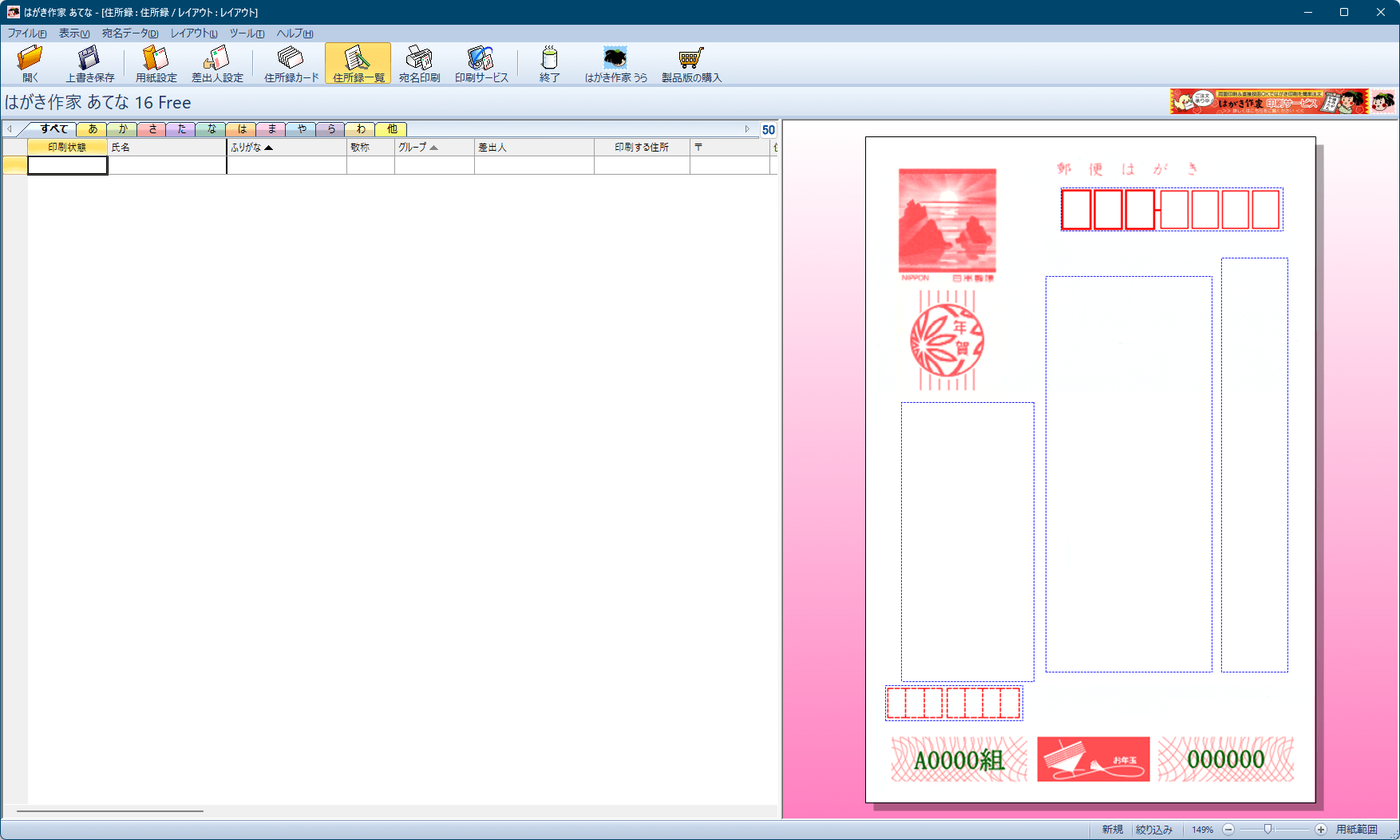Select the 住所録一覧 list view
Screen dimensions: 1400x840
click(358, 64)
